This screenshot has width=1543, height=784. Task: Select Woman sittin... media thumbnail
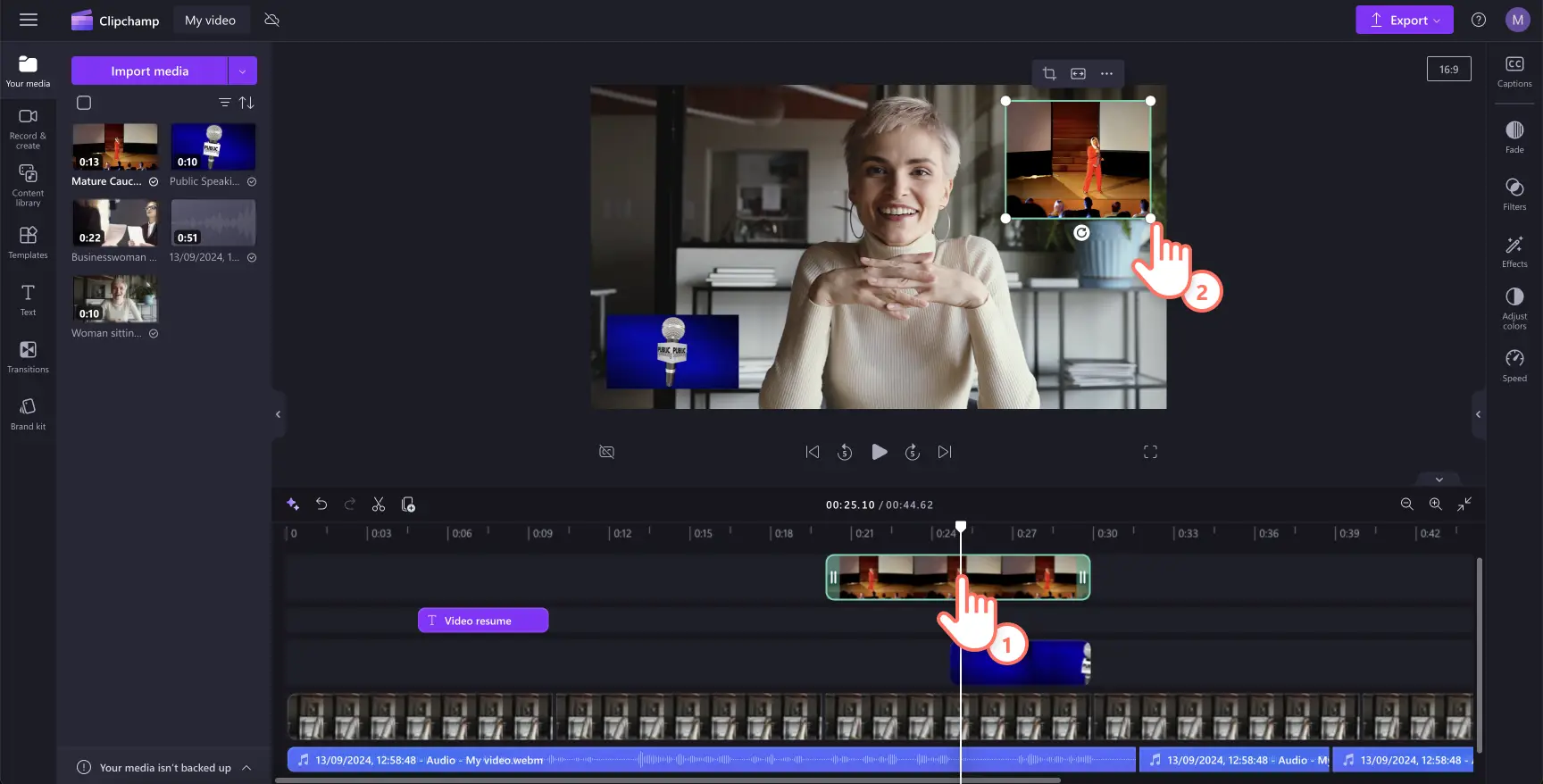pyautogui.click(x=115, y=298)
